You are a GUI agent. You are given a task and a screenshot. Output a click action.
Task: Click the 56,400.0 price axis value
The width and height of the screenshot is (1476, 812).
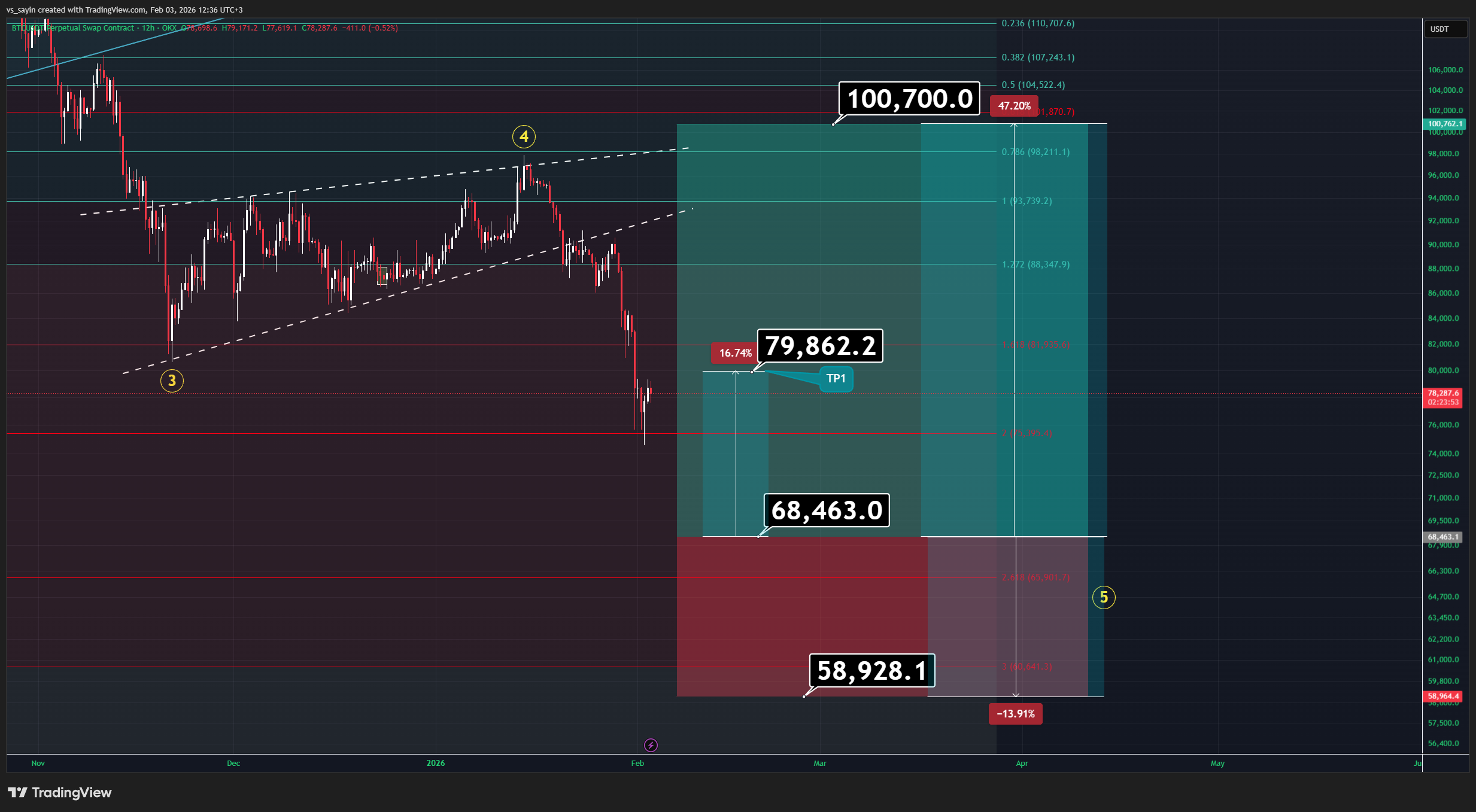1444,743
